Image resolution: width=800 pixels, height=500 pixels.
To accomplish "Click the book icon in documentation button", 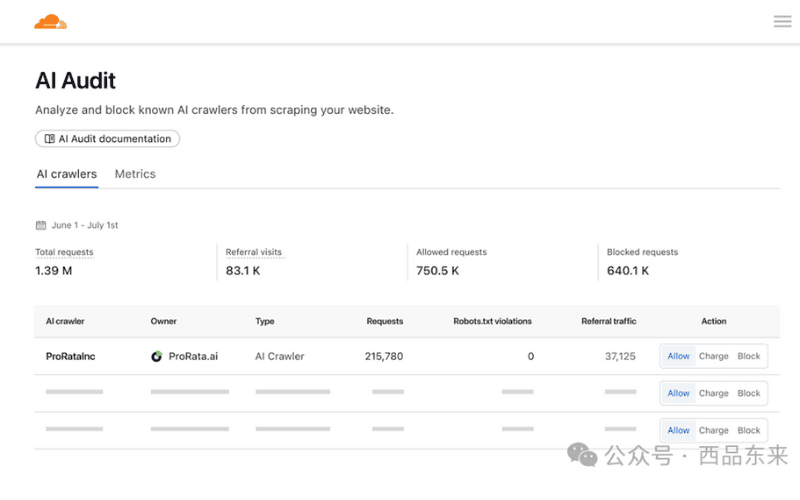I will [x=49, y=139].
